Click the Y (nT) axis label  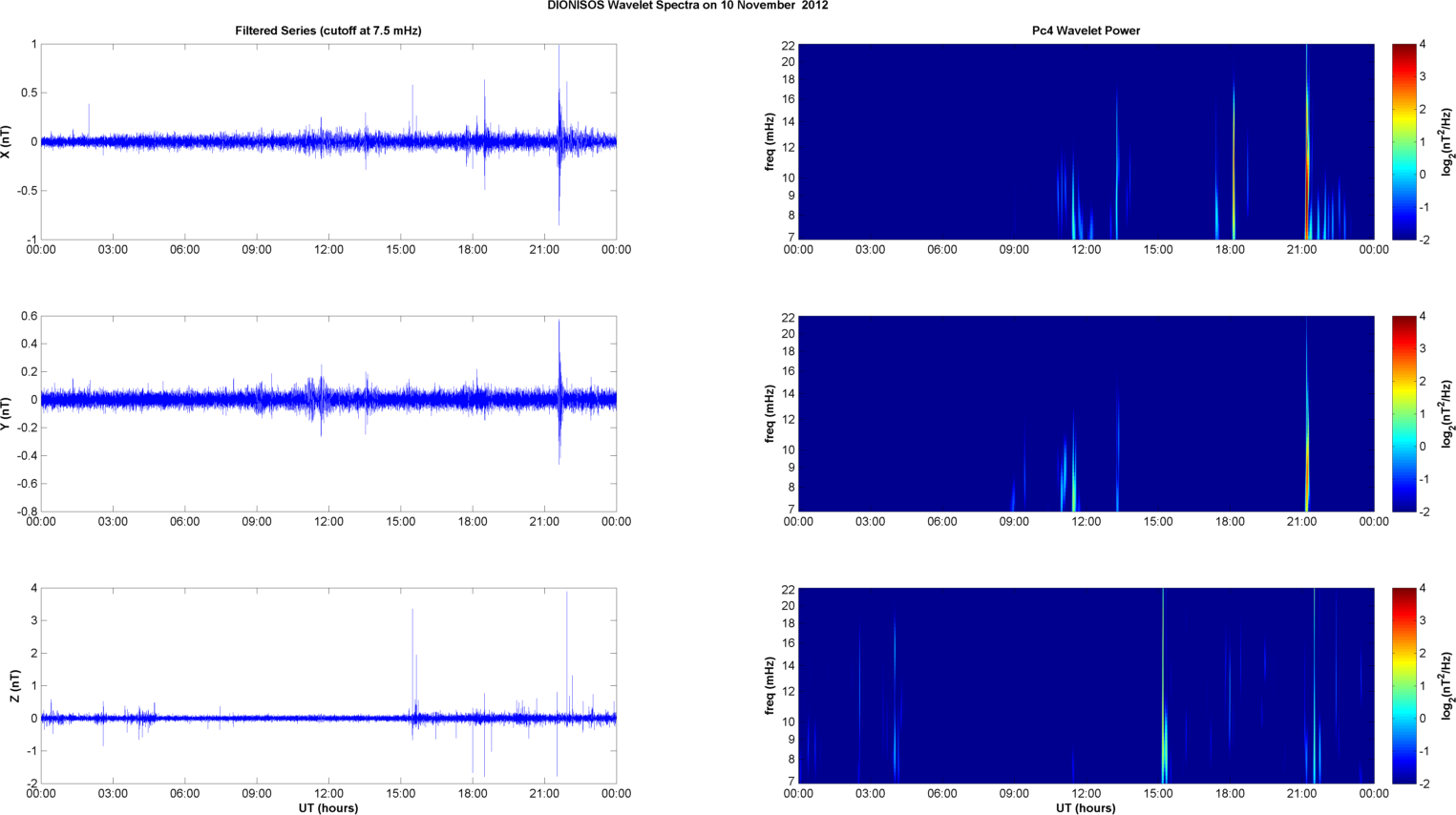[7, 413]
